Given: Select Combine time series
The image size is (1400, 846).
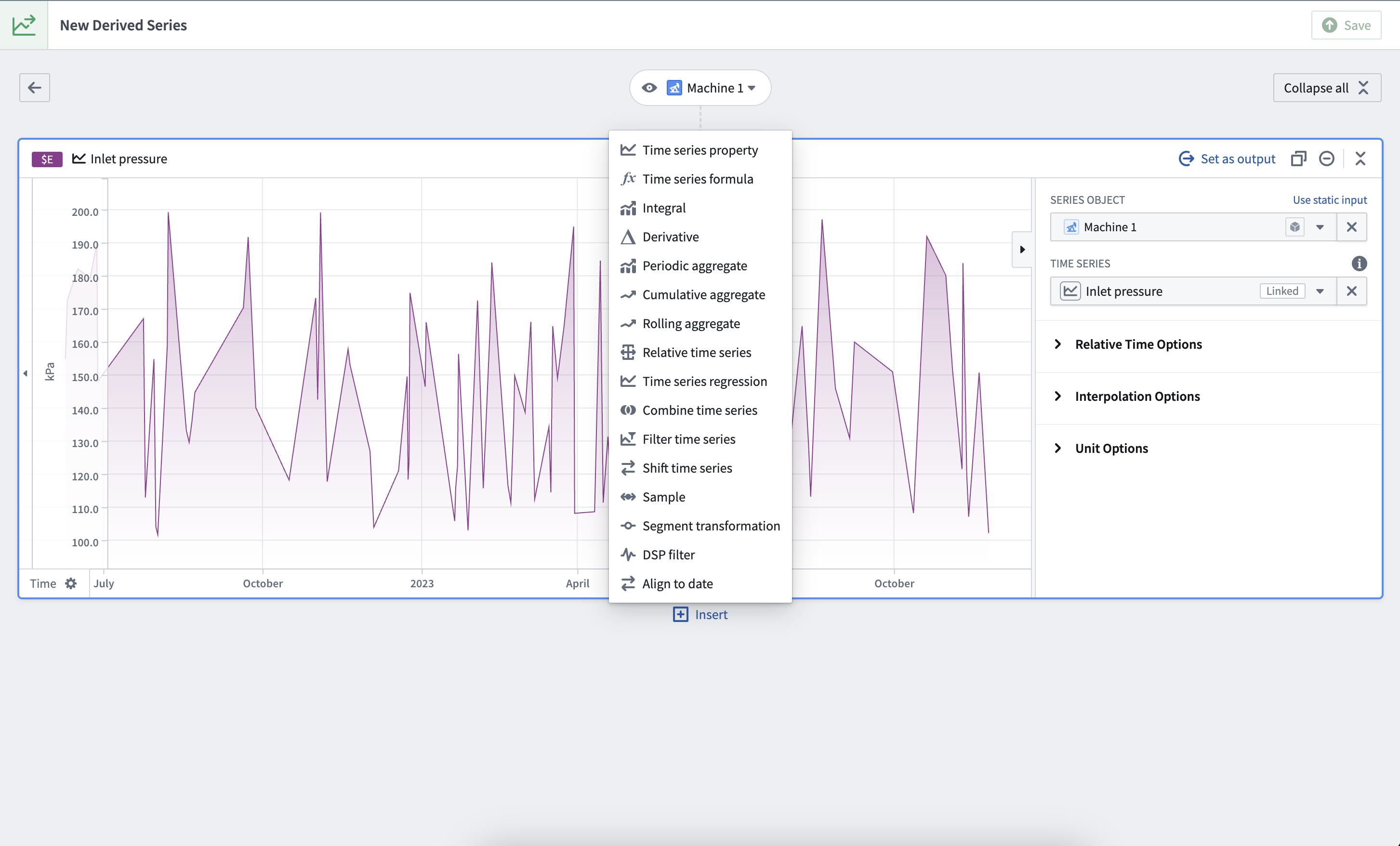Looking at the screenshot, I should click(x=700, y=410).
